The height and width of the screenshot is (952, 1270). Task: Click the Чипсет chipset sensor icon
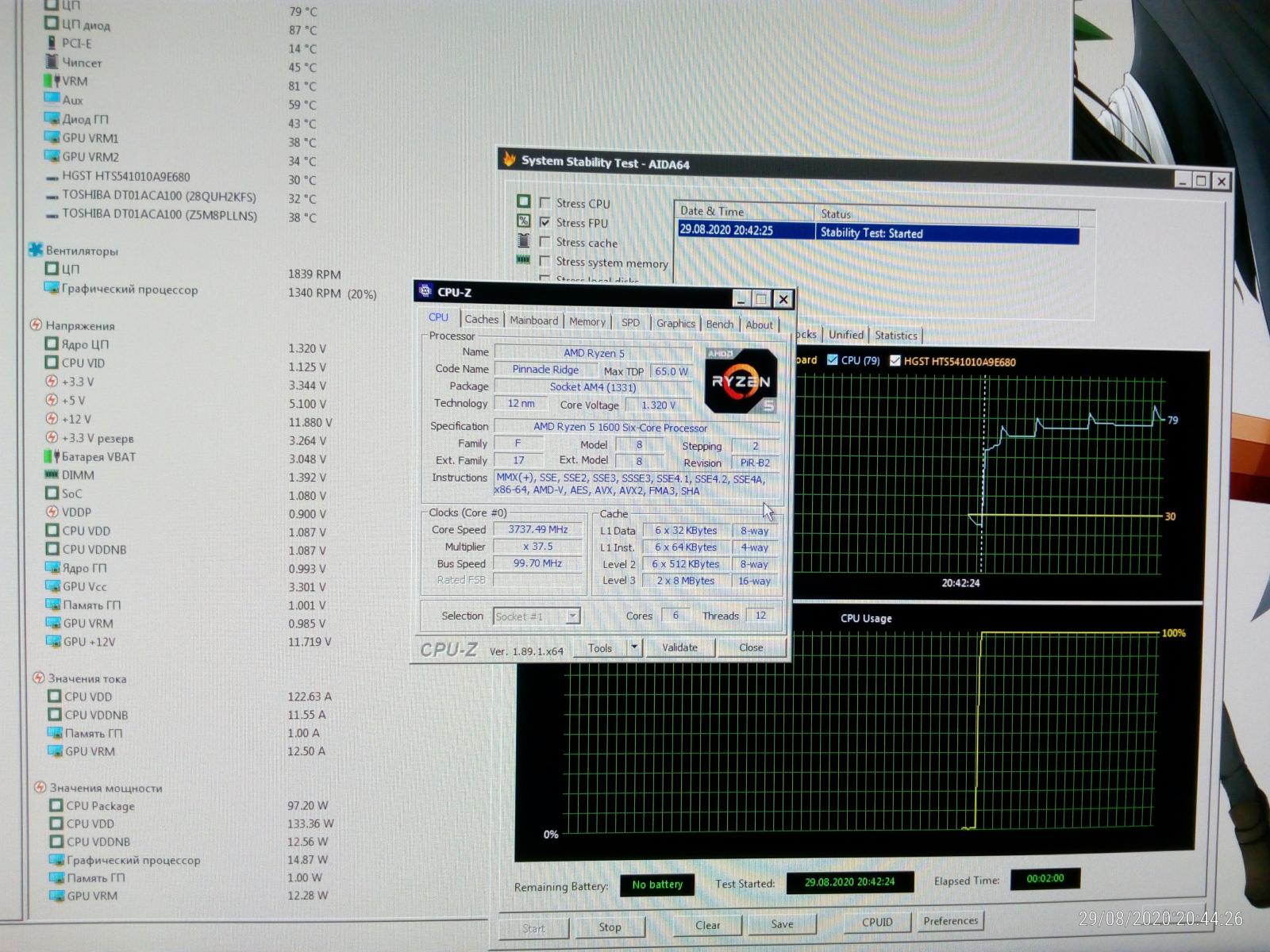[52, 62]
